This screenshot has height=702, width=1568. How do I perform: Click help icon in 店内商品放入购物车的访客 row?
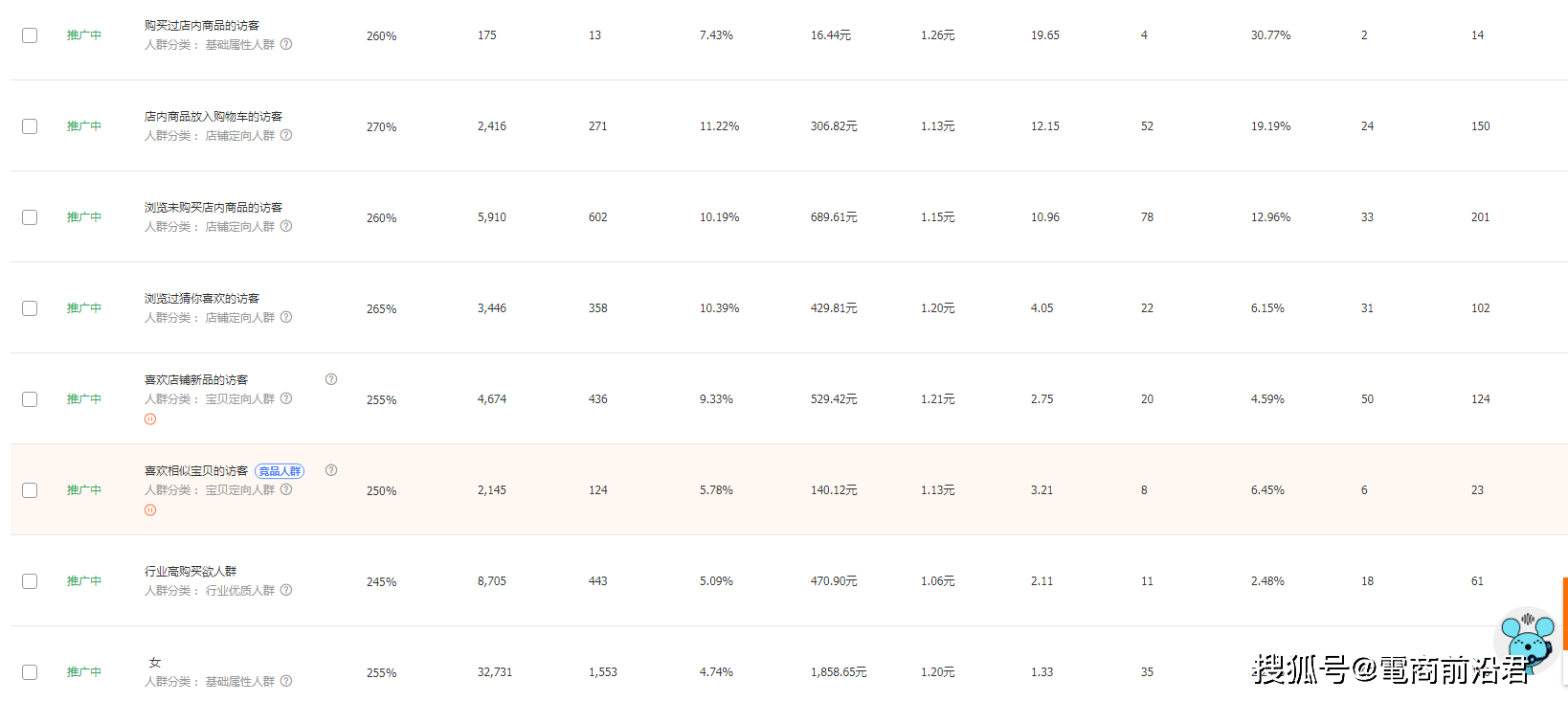pos(286,135)
